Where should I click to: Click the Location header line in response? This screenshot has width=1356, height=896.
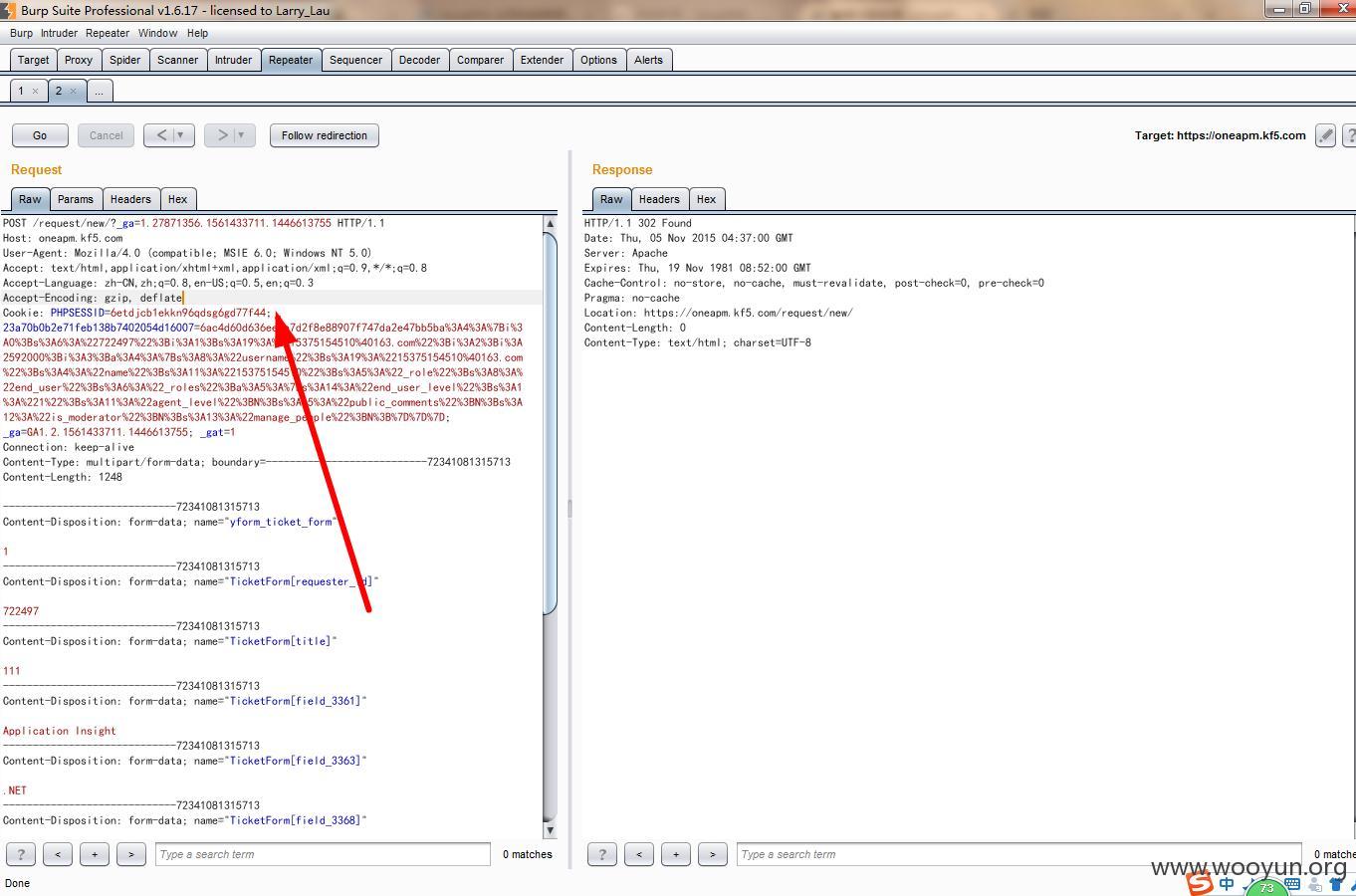718,313
